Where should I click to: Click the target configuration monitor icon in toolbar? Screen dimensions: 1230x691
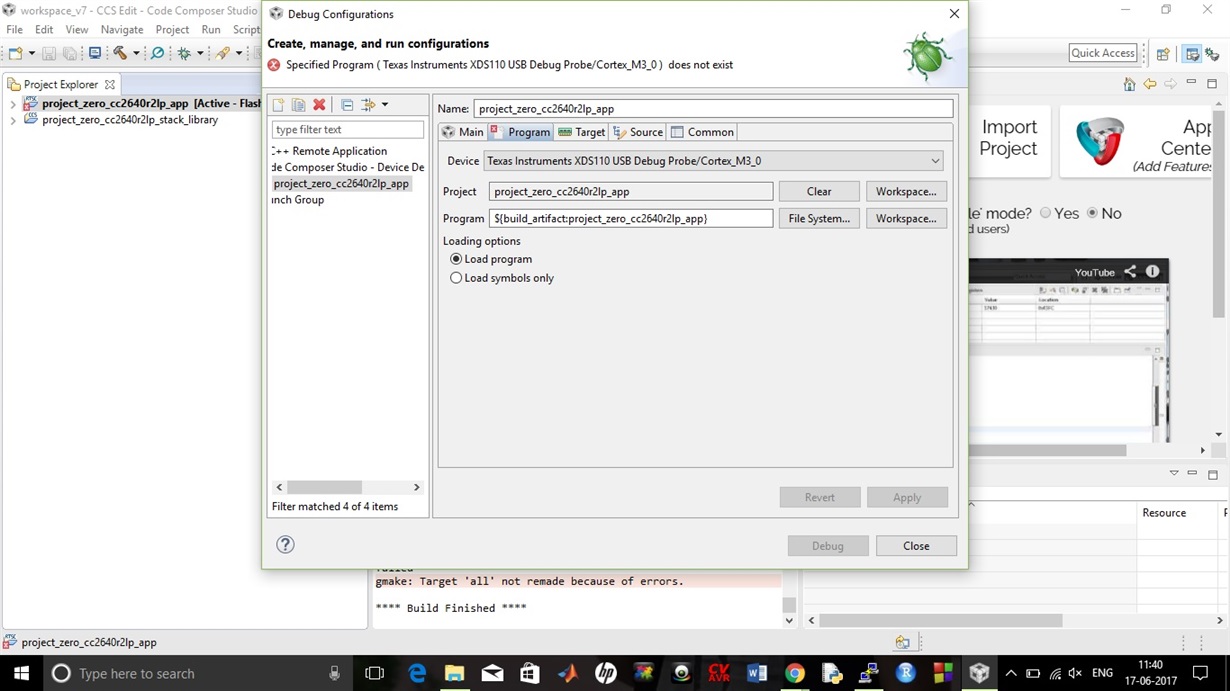[x=95, y=53]
